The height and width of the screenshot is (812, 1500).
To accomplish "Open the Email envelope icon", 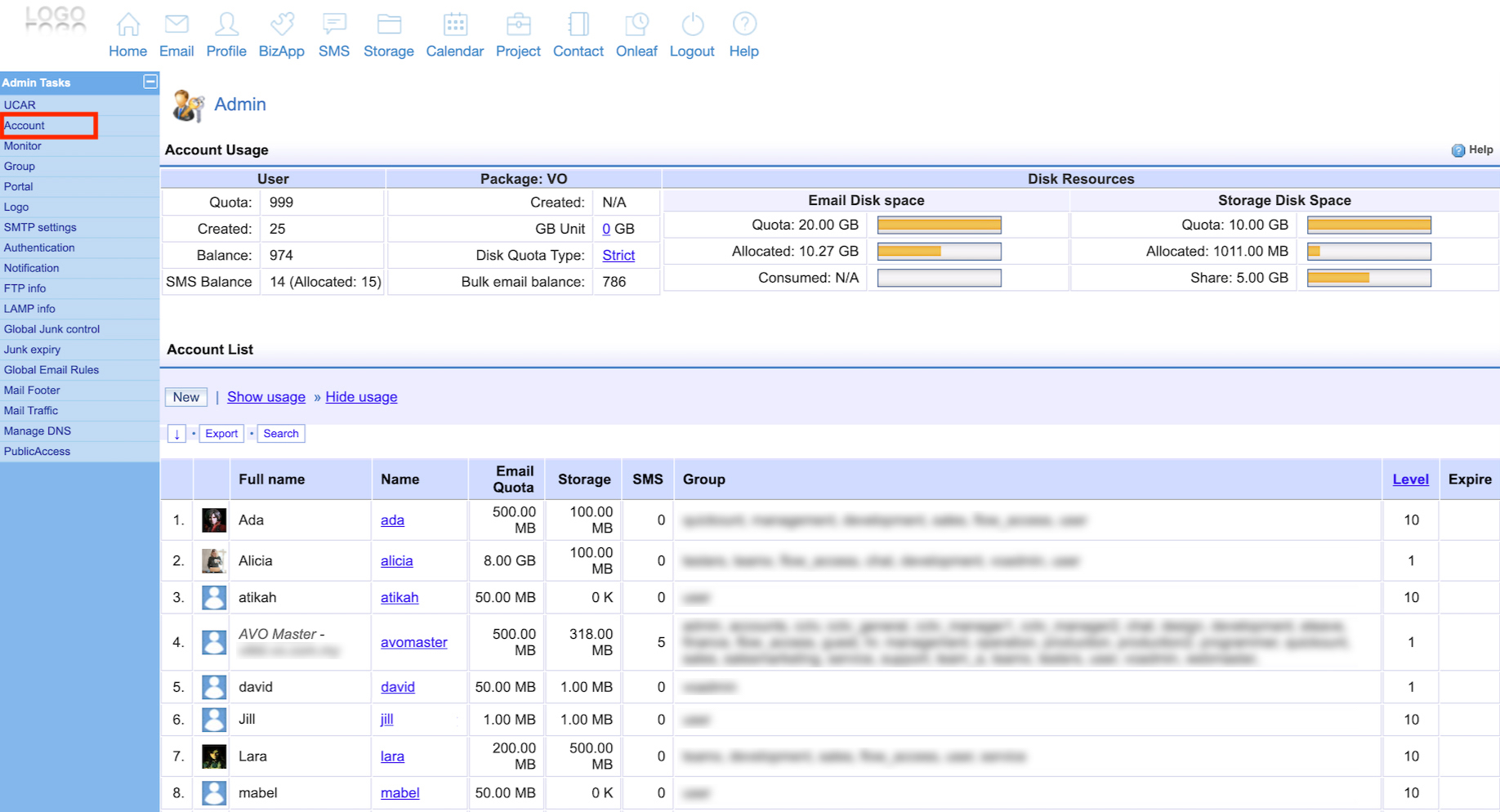I will tap(176, 25).
